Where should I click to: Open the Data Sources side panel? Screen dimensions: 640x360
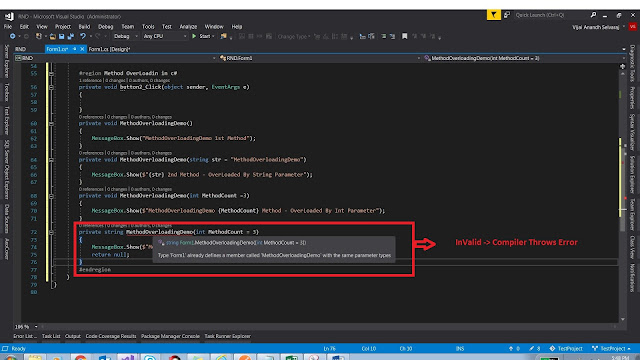point(7,219)
